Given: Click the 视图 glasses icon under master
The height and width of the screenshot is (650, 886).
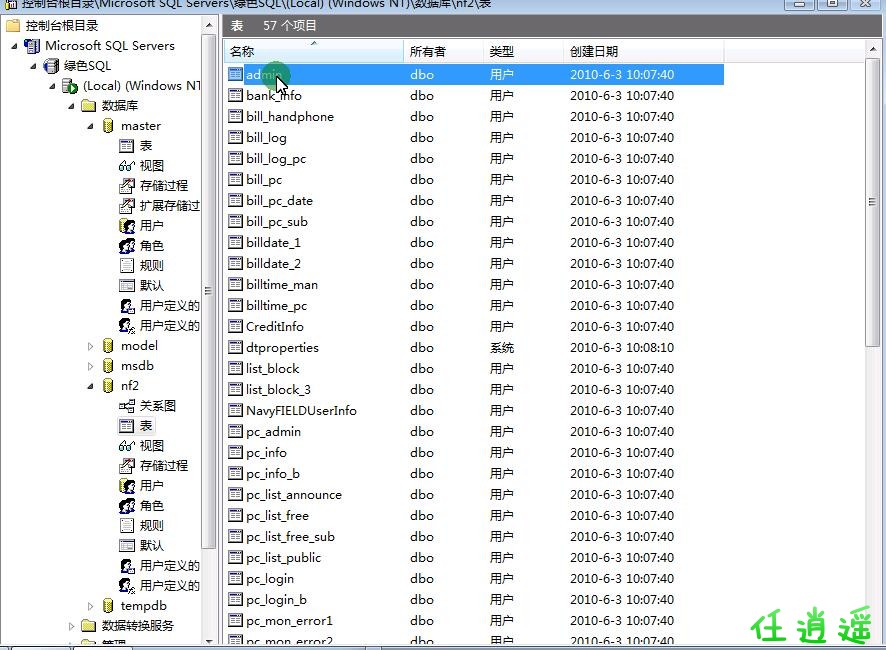Looking at the screenshot, I should (x=127, y=166).
